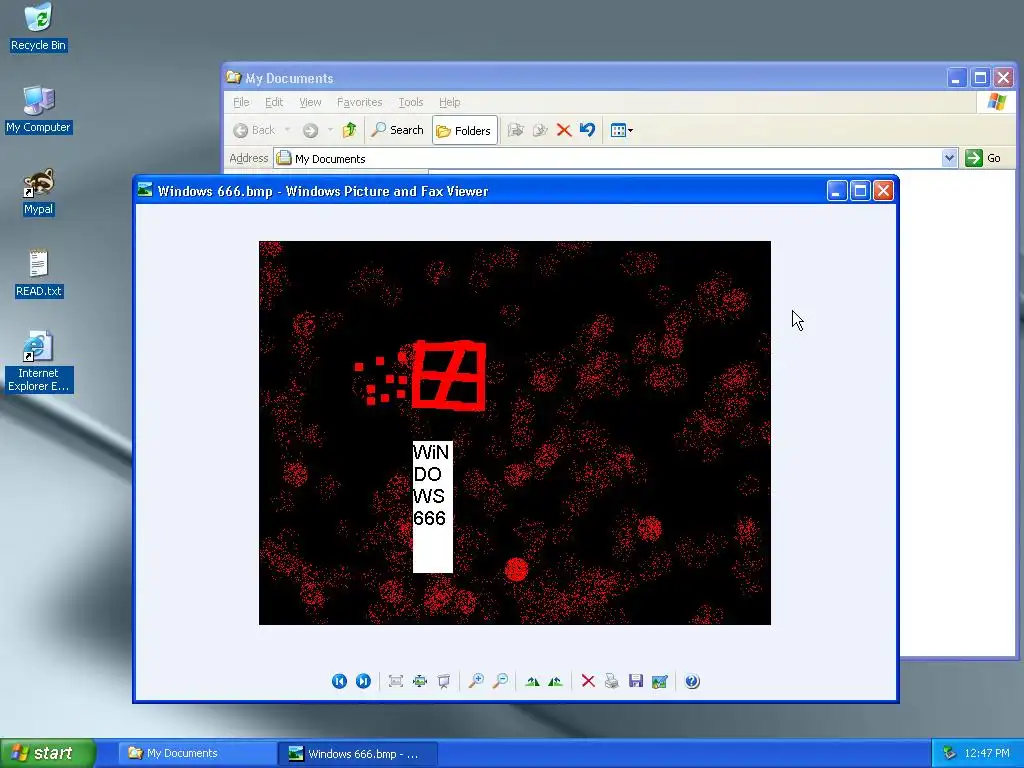Open Back button history dropdown arrow

[x=287, y=130]
